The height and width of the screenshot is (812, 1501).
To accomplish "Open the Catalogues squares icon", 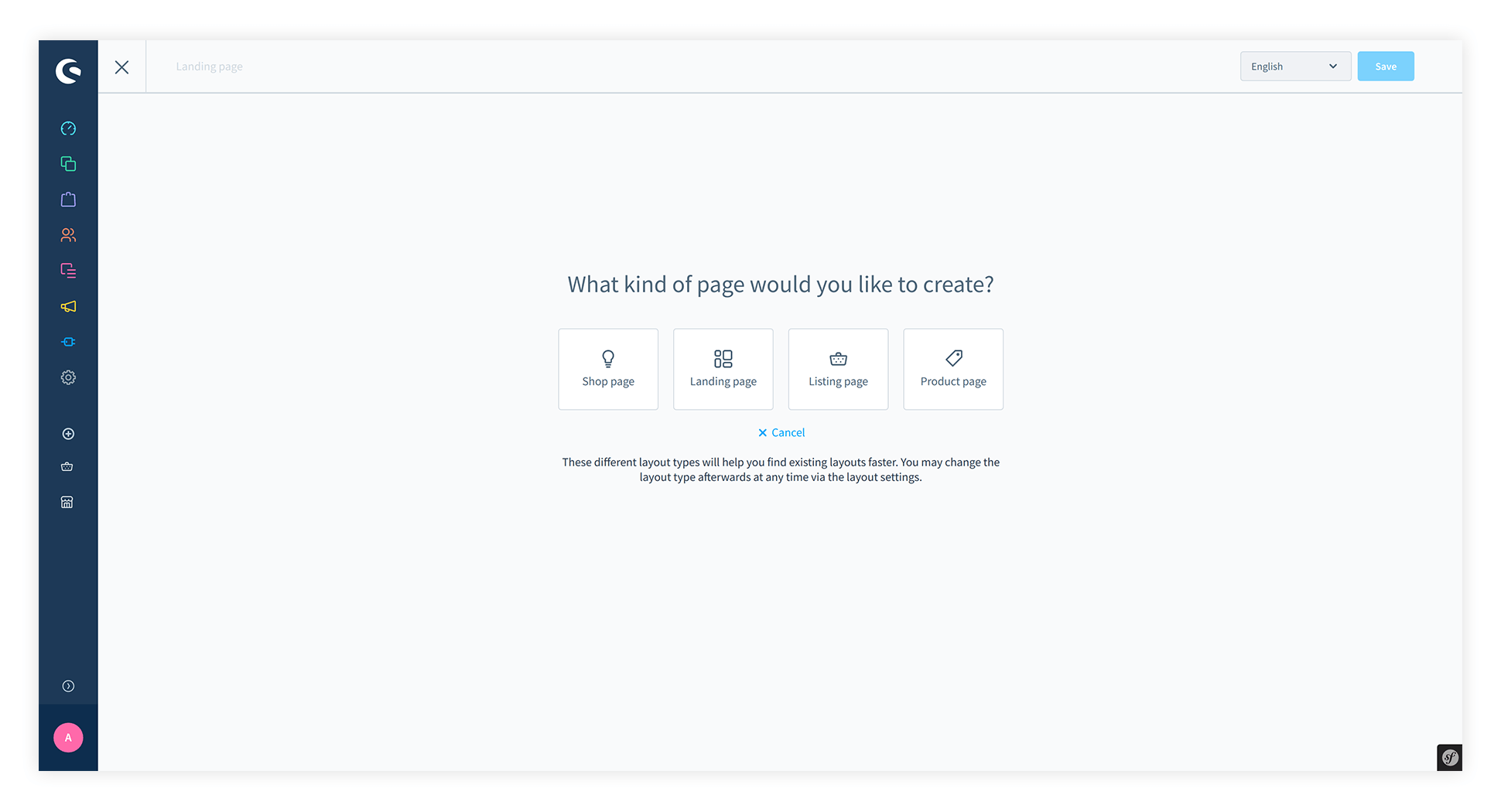I will click(68, 164).
